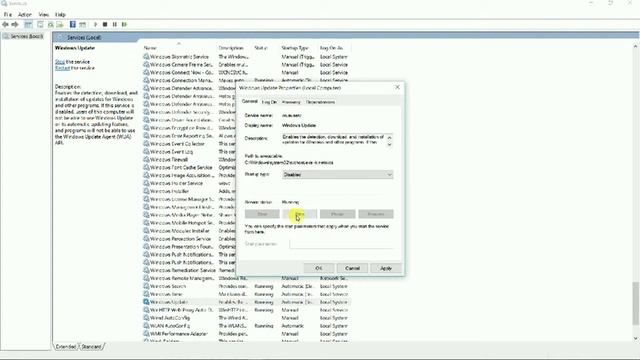Switch to the General tab in properties dialog
The width and height of the screenshot is (640, 360).
(x=249, y=102)
